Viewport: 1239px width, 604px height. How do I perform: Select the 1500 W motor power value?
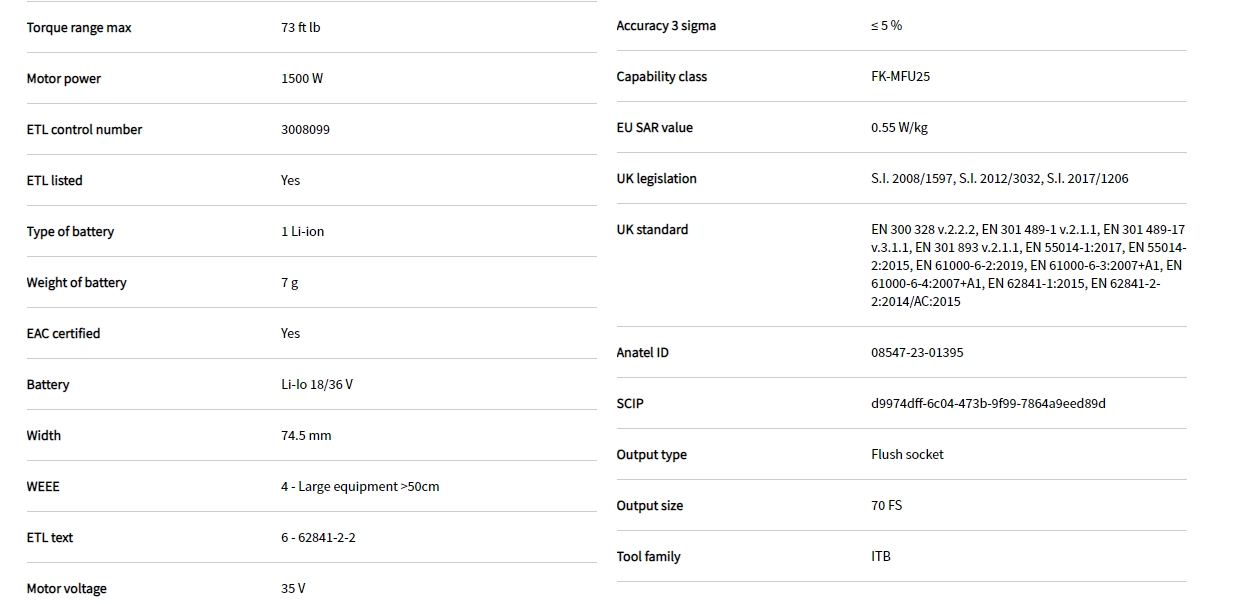302,79
